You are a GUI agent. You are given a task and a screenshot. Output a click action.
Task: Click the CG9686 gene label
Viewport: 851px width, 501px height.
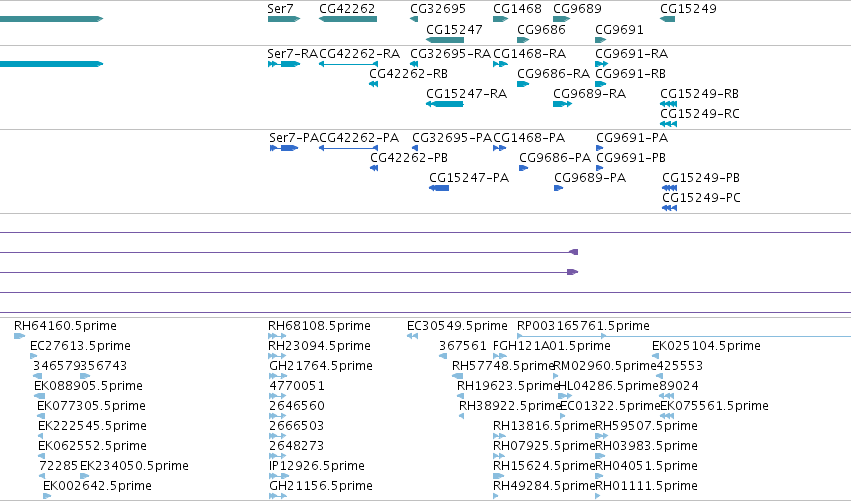click(x=541, y=30)
